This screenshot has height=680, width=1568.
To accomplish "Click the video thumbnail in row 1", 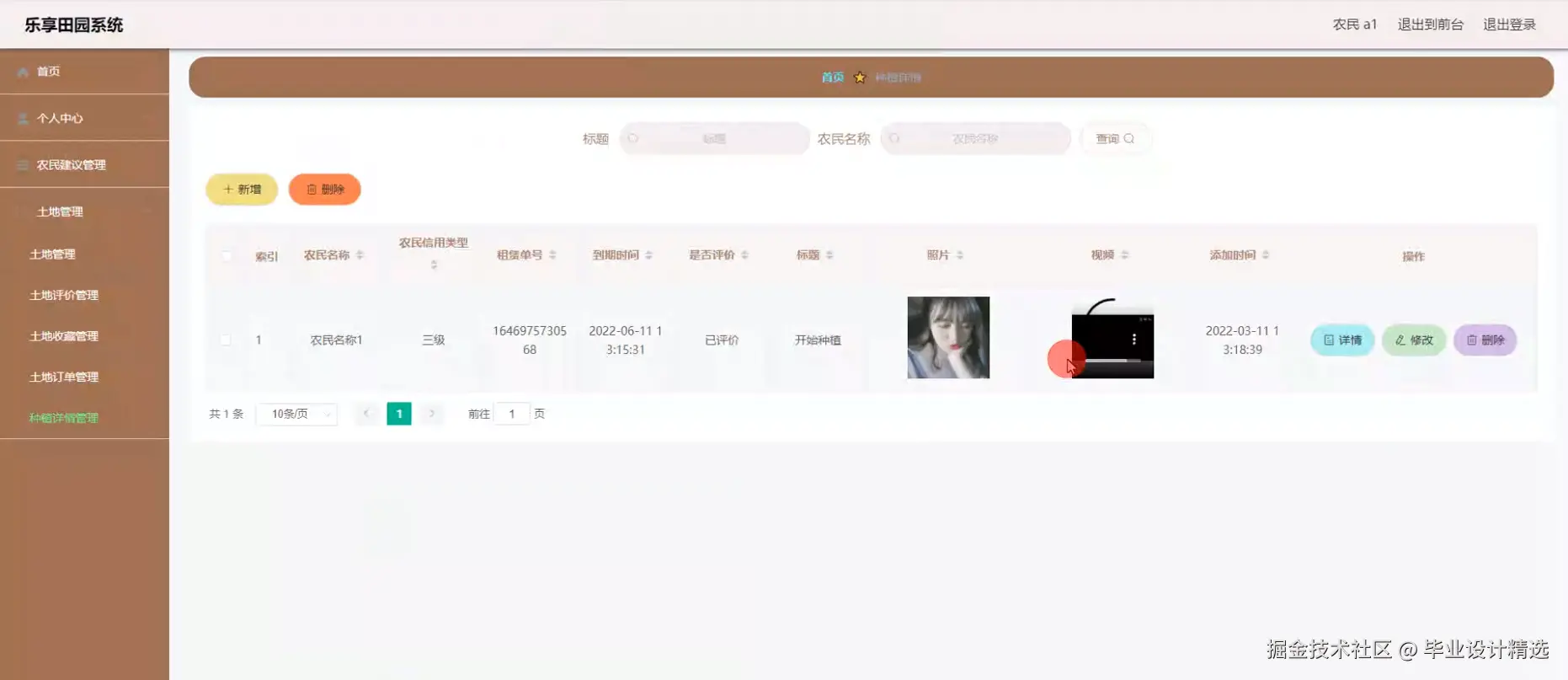I will pos(1112,337).
